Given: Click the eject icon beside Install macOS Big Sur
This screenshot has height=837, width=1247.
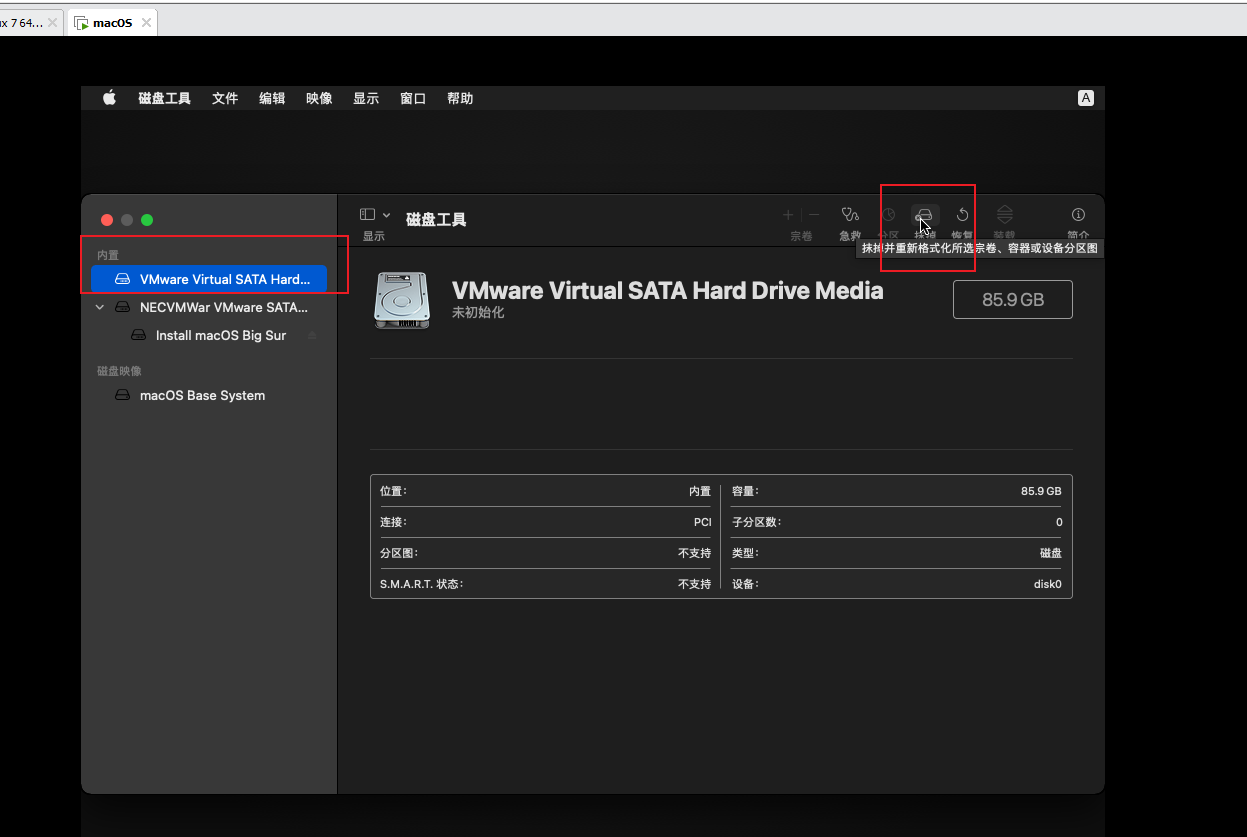Looking at the screenshot, I should tap(312, 335).
